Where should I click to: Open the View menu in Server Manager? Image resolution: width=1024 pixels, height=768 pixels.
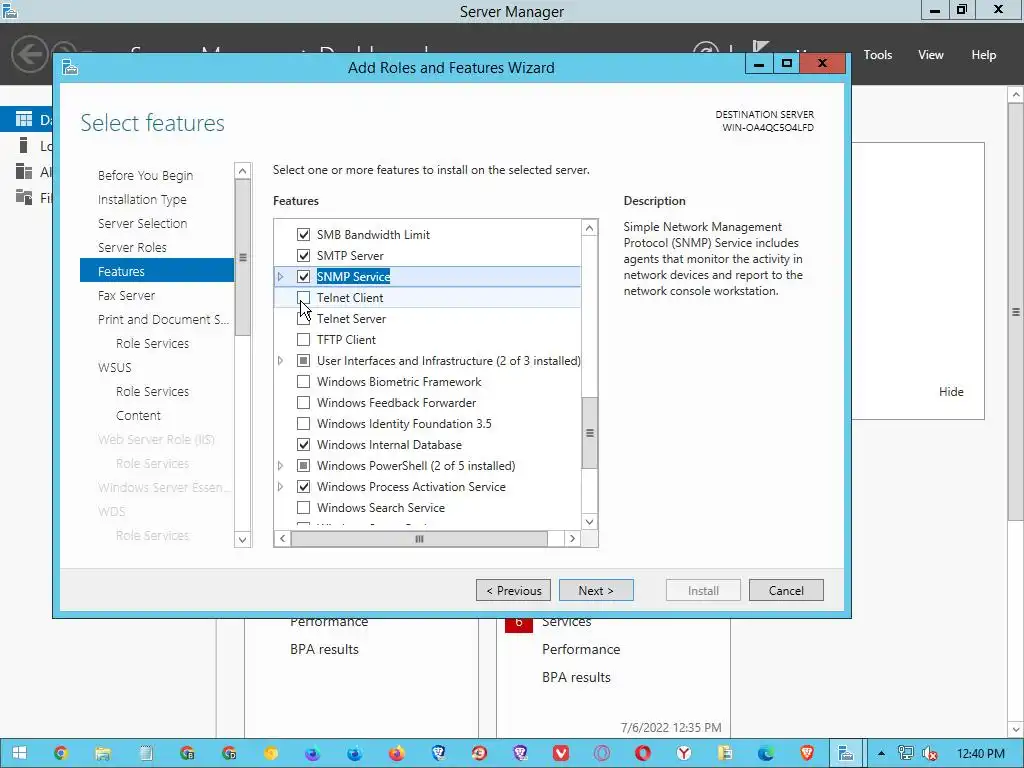(x=931, y=55)
